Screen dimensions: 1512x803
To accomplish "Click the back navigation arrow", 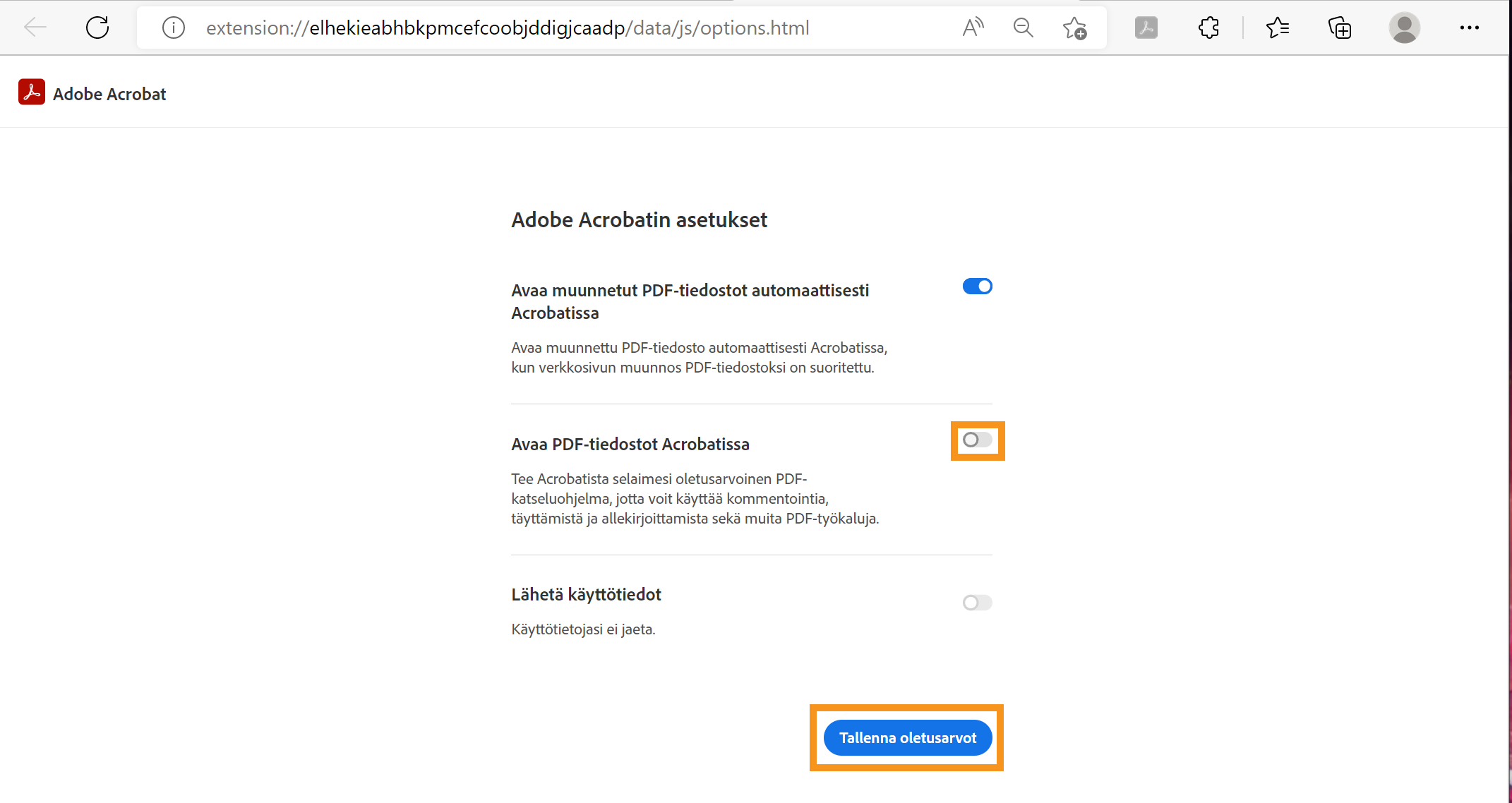I will tap(35, 28).
